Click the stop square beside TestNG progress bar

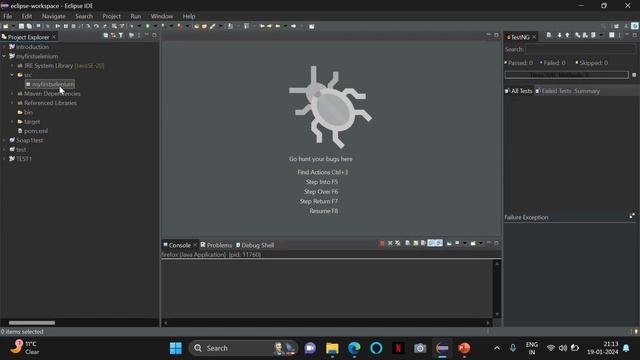634,75
